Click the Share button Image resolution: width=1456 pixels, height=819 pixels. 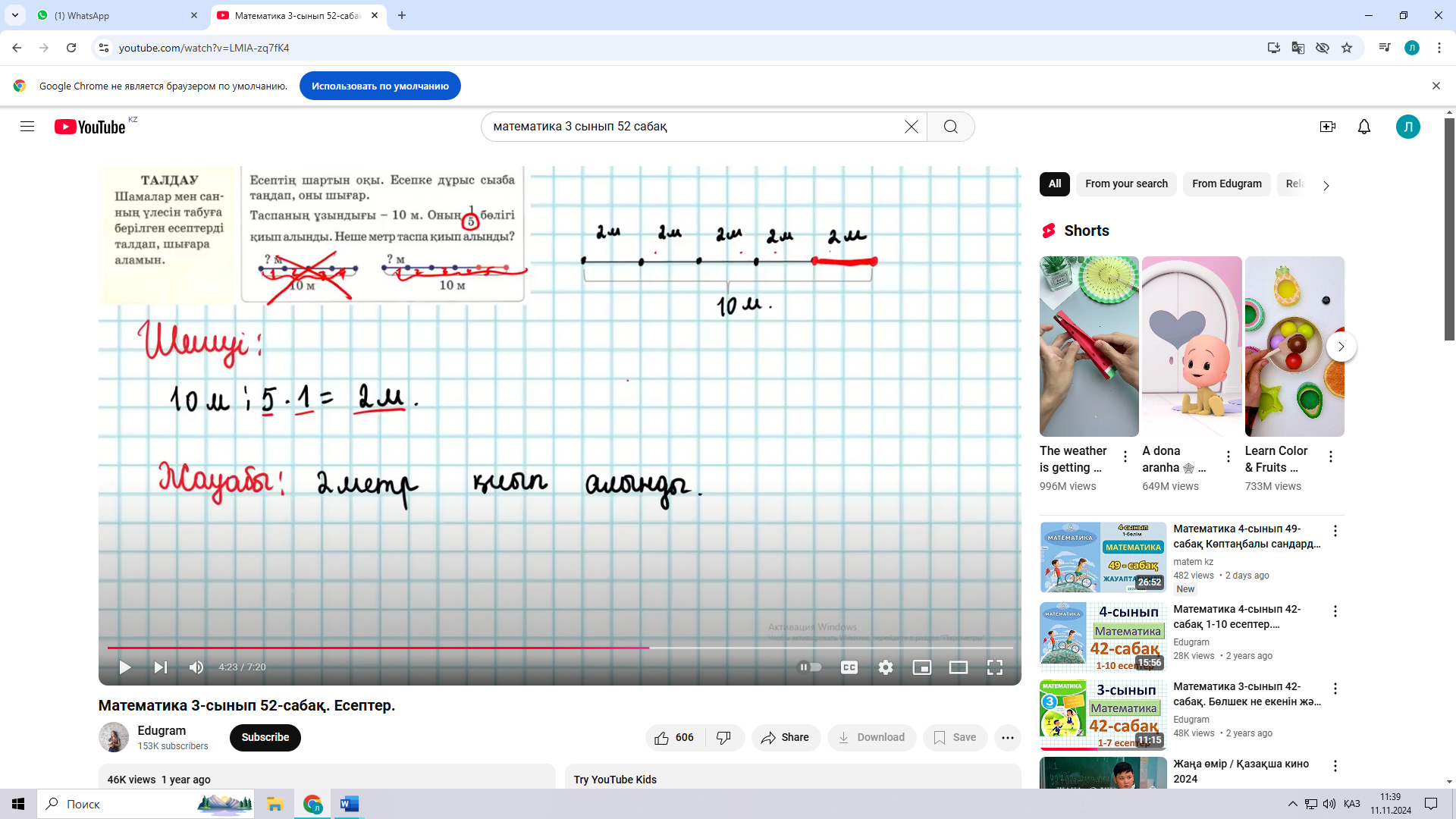pyautogui.click(x=786, y=737)
